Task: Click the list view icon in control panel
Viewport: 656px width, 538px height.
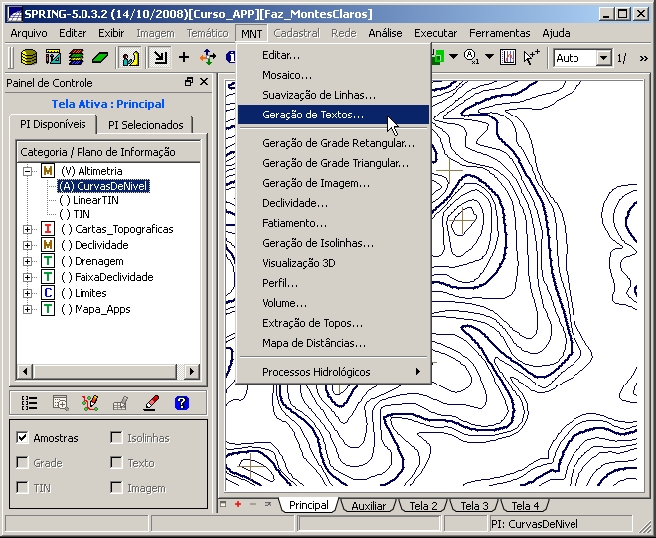Action: [x=29, y=403]
